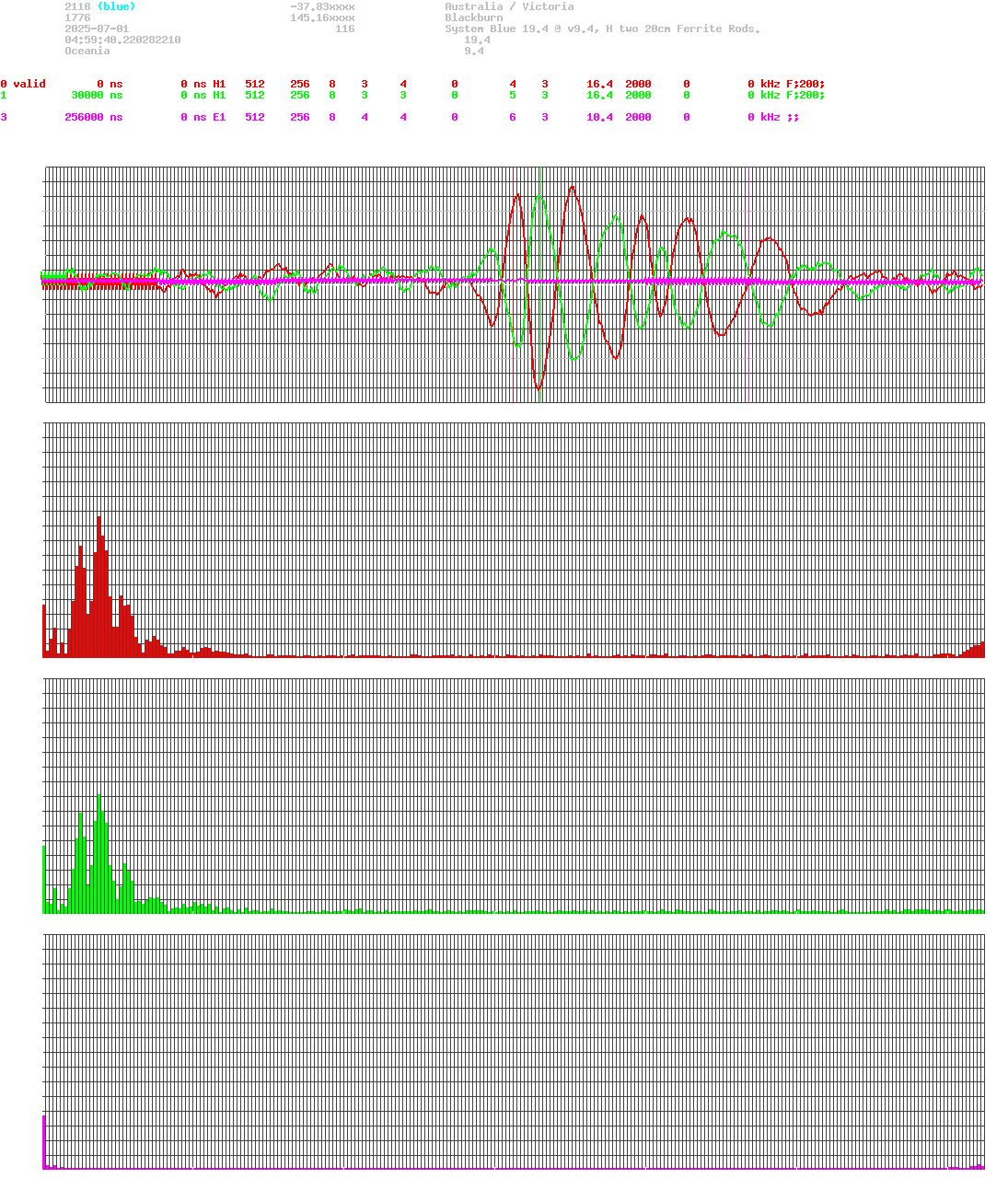
Task: Click the green channel '30000 ns' value
Action: [x=97, y=95]
